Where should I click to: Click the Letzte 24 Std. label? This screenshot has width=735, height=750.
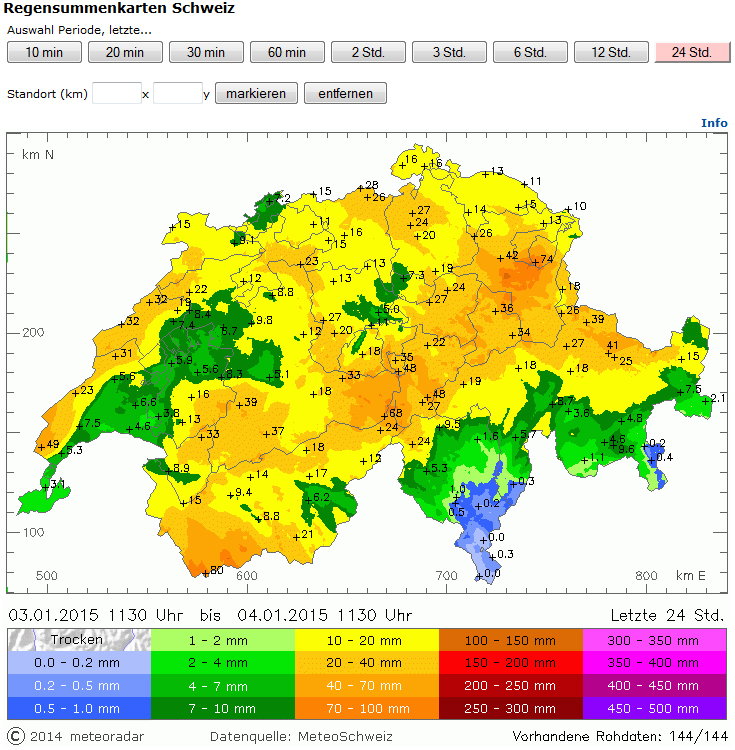[x=668, y=615]
